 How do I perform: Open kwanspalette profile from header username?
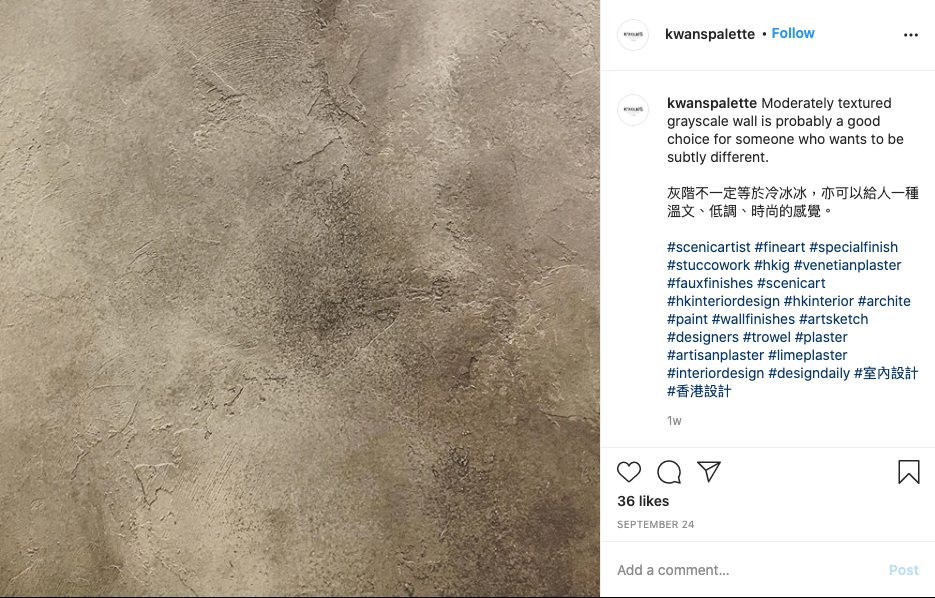pyautogui.click(x=710, y=34)
